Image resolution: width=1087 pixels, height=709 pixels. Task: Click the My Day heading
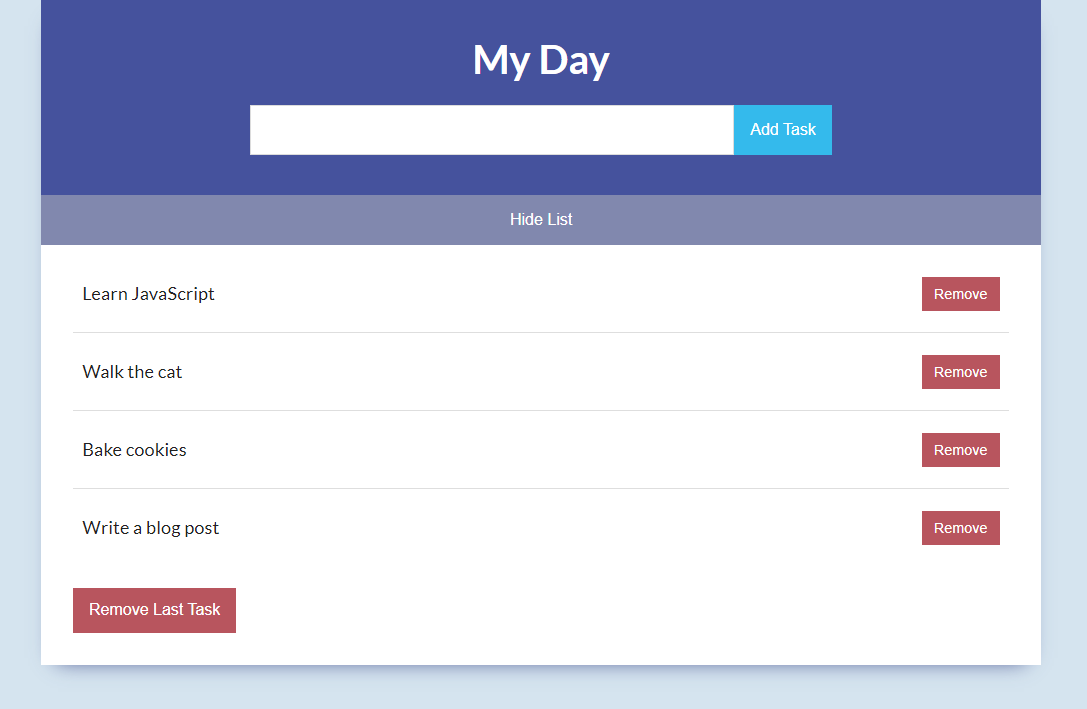541,60
